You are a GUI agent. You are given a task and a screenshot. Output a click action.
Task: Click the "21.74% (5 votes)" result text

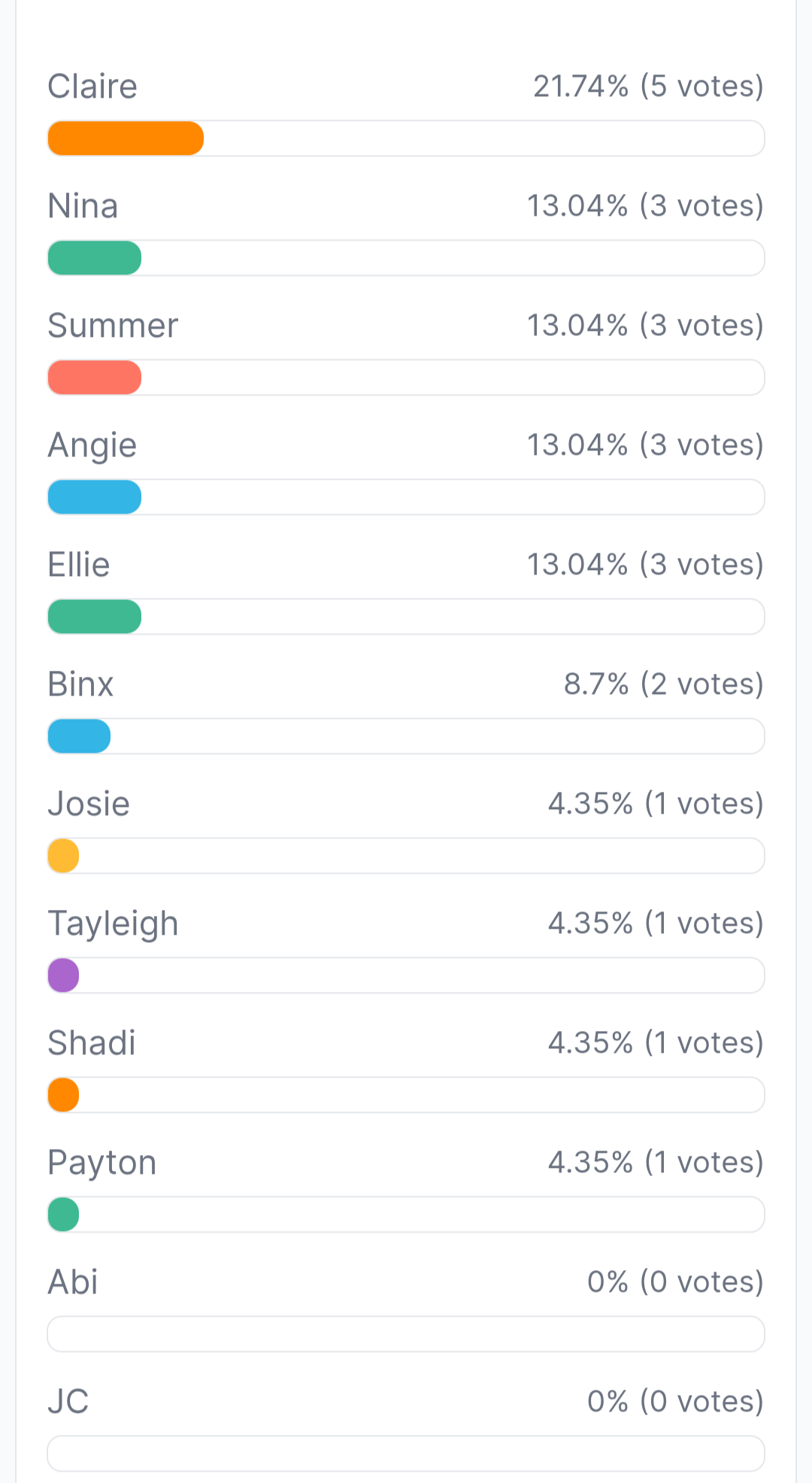(648, 86)
